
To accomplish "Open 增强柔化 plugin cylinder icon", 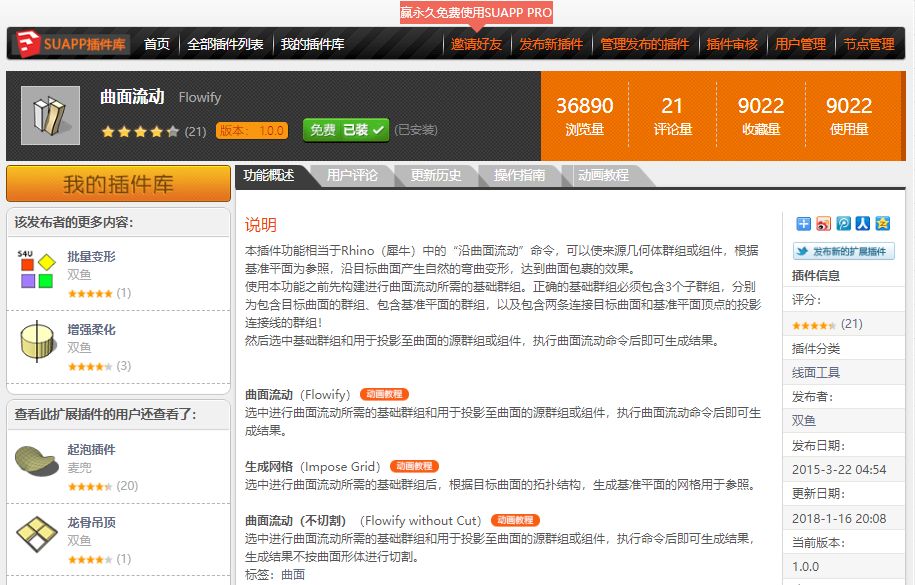I will pos(37,342).
